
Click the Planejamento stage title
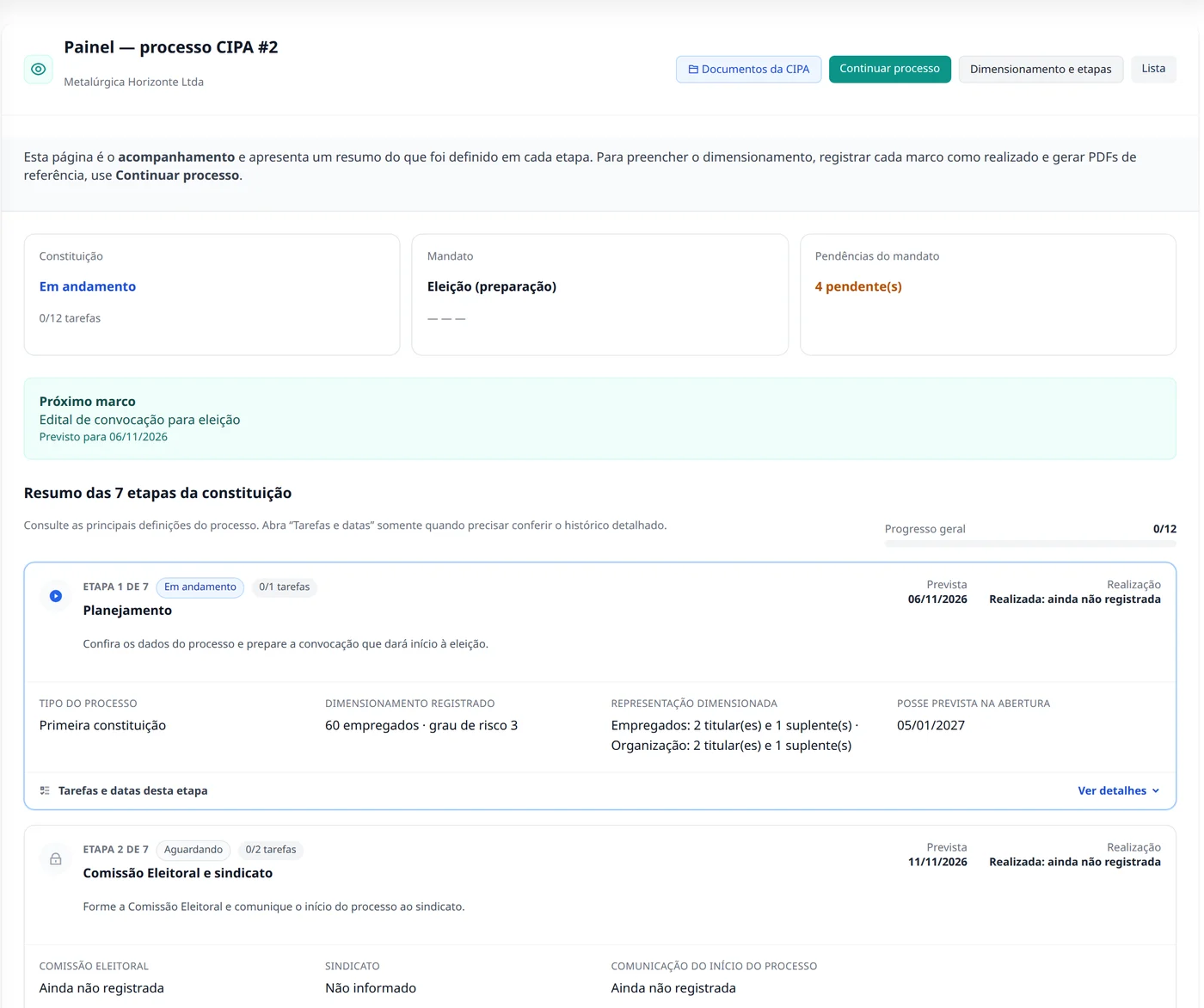(x=127, y=611)
